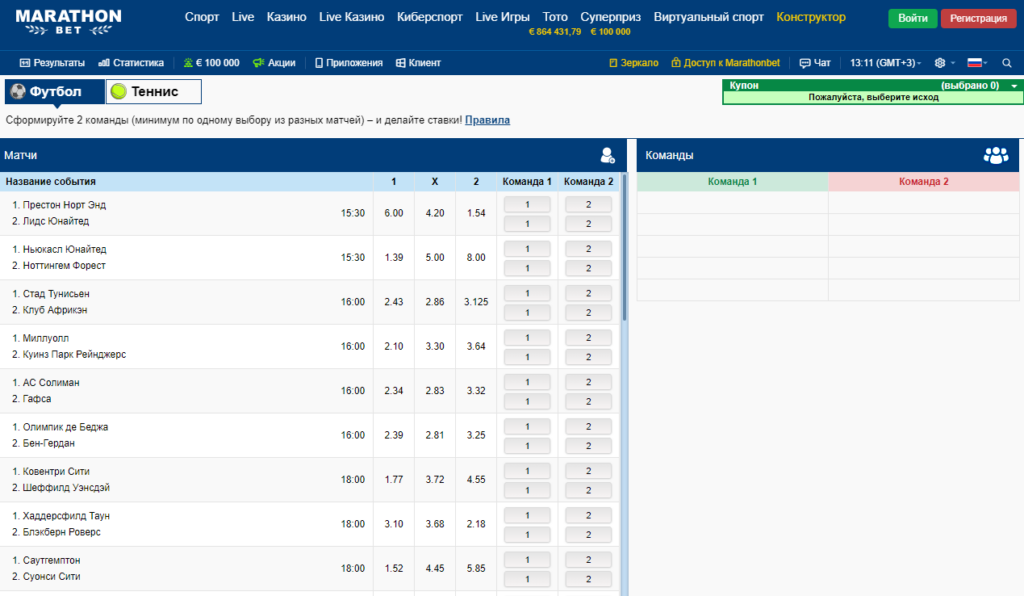Open the Тото menu item

click(555, 17)
